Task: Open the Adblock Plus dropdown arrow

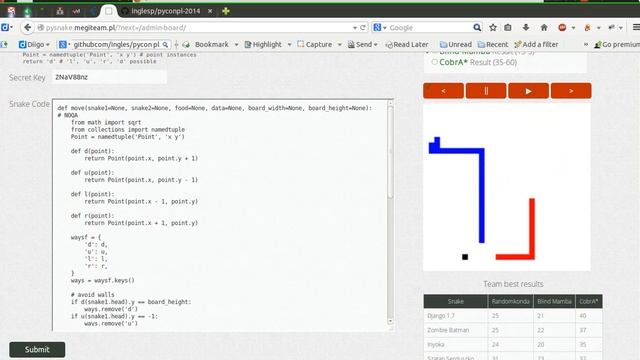Action: [x=573, y=28]
